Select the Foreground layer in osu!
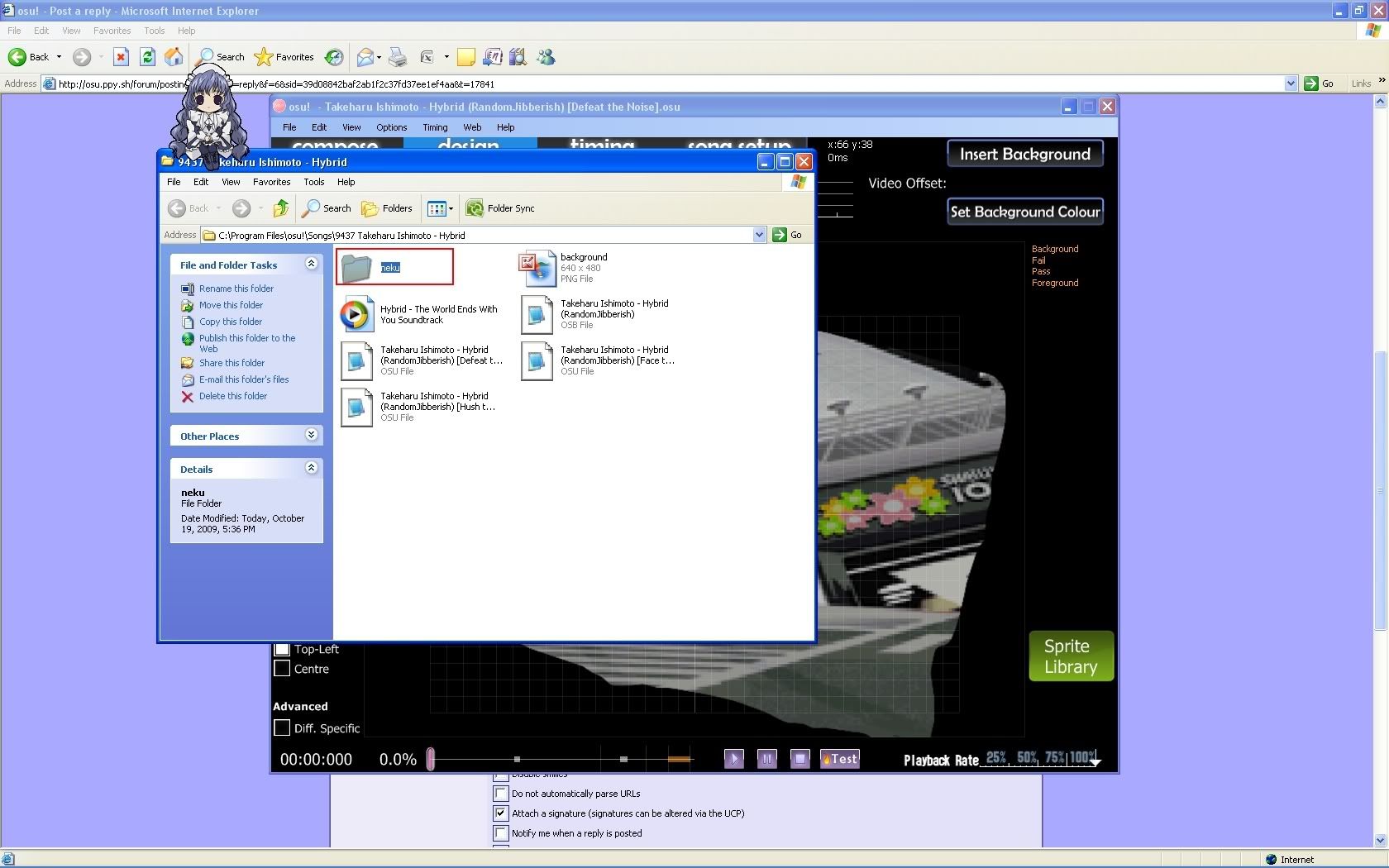This screenshot has height=868, width=1389. [x=1054, y=283]
